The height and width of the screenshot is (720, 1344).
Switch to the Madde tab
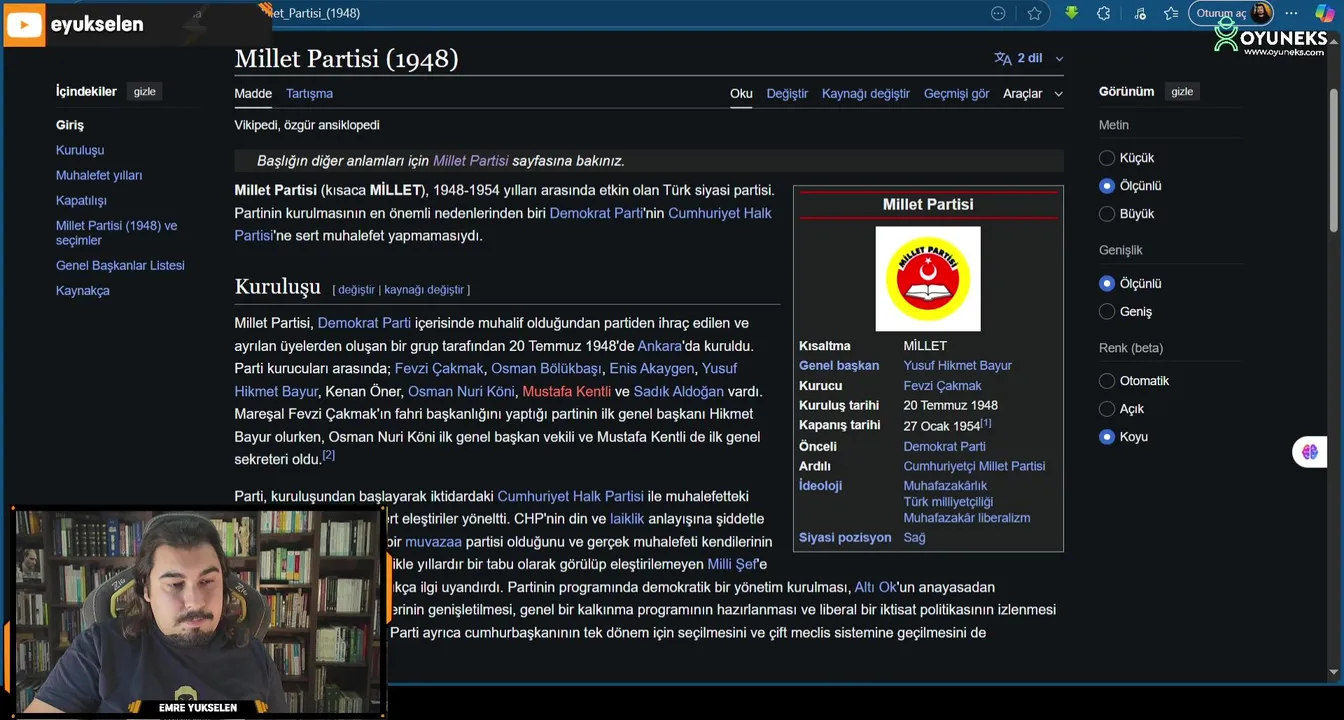pyautogui.click(x=253, y=94)
